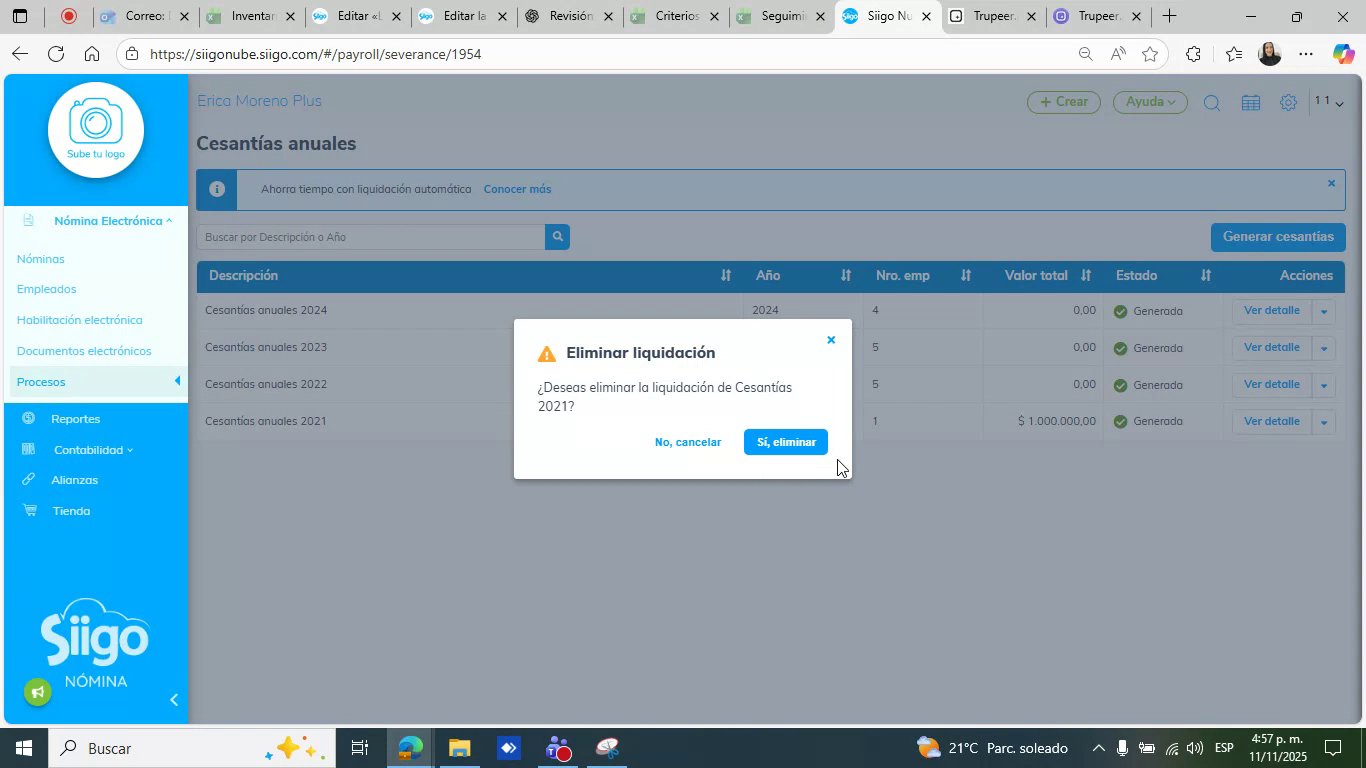This screenshot has height=768, width=1366.
Task: Sort table by Valor total column arrows
Action: pyautogui.click(x=1086, y=275)
